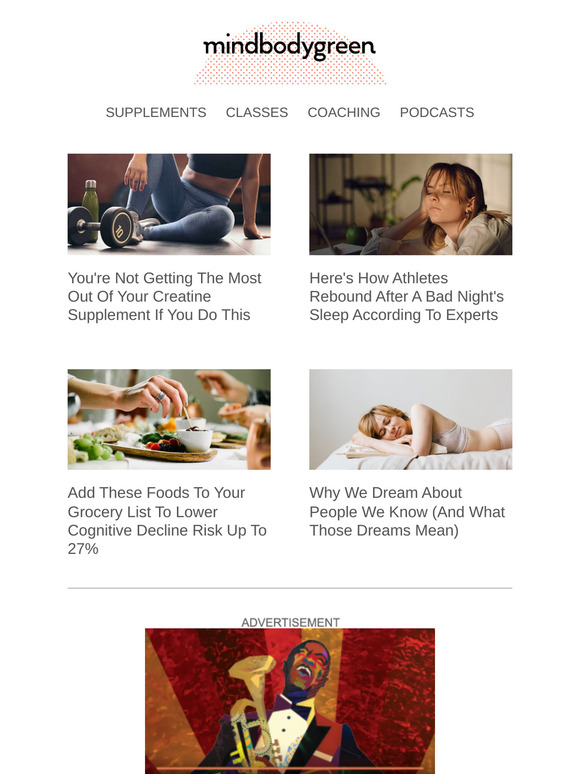Viewport: 580px width, 774px height.
Task: Open the food platter article image
Action: 169,419
